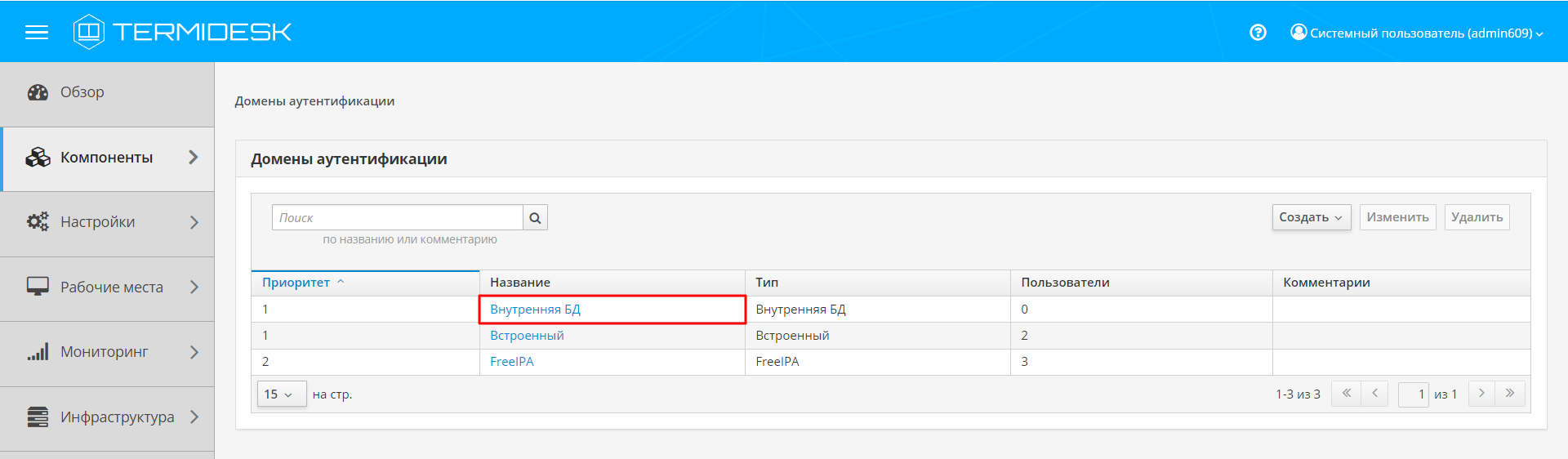Image resolution: width=1568 pixels, height=459 pixels.
Task: Click the Домены аутентификации breadcrumb
Action: (x=314, y=101)
